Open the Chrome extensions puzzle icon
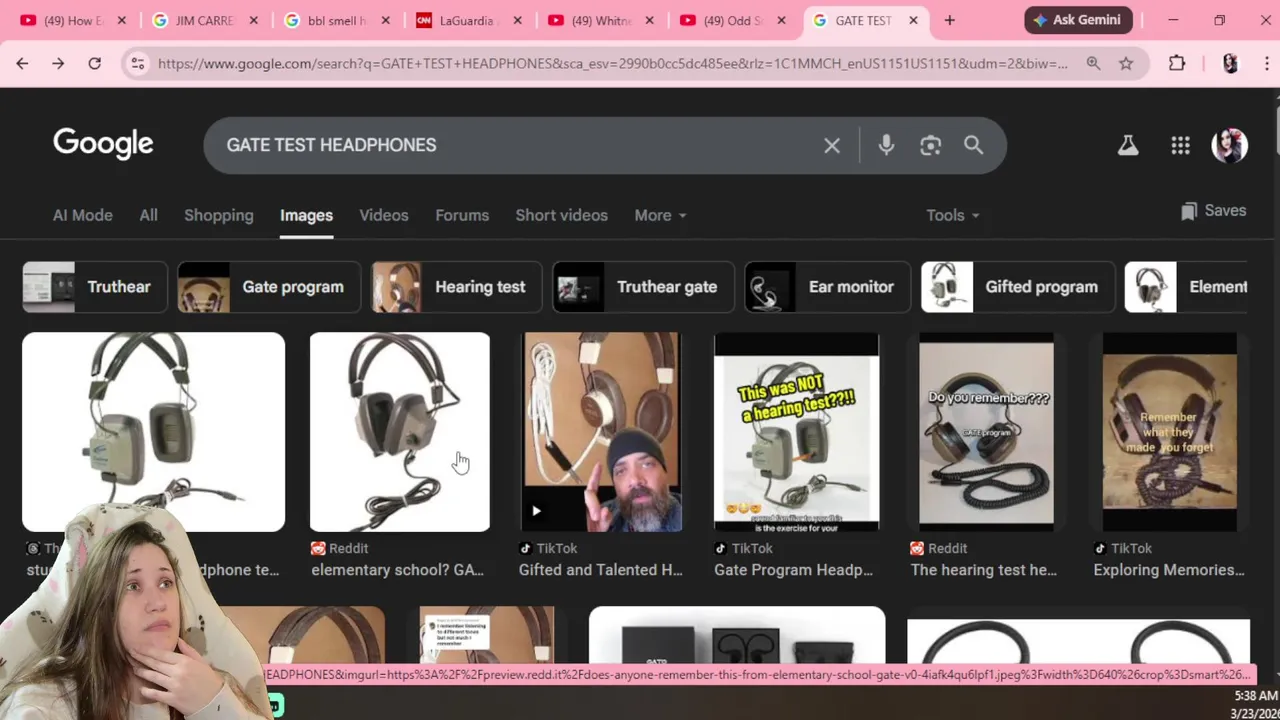Image resolution: width=1280 pixels, height=720 pixels. [x=1177, y=63]
